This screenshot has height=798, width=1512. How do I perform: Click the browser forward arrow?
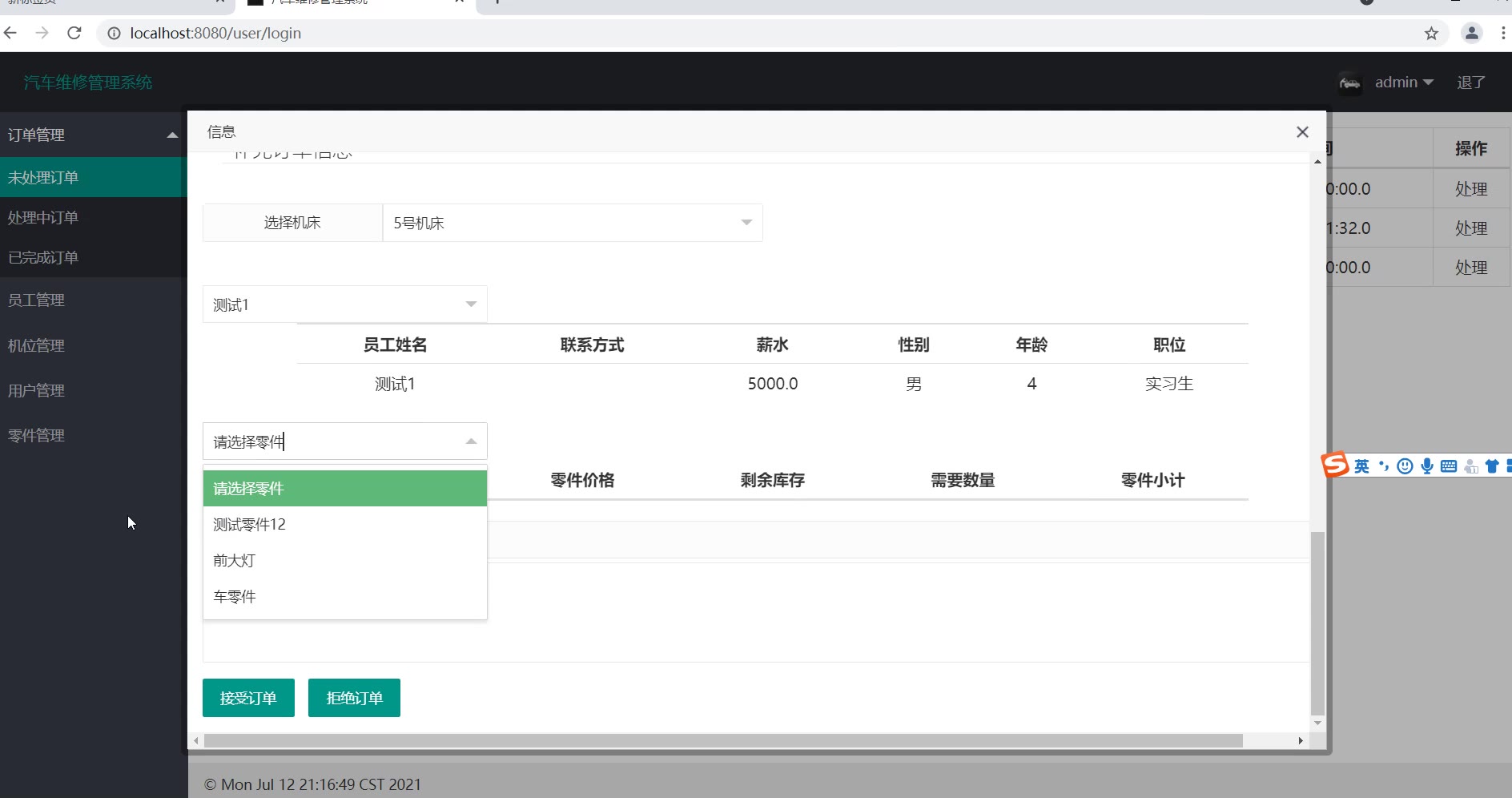point(42,33)
